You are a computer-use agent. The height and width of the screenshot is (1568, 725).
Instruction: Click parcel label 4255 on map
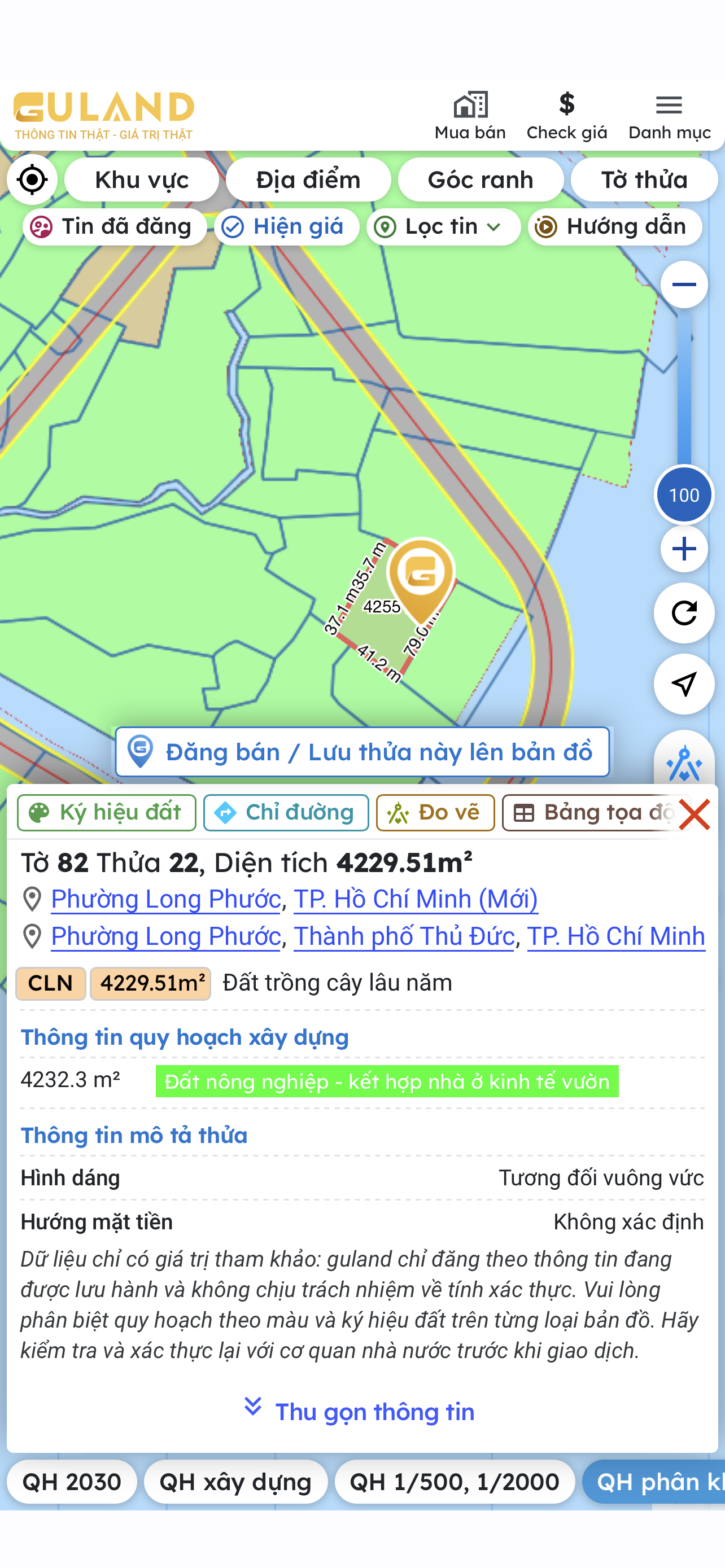click(x=382, y=606)
